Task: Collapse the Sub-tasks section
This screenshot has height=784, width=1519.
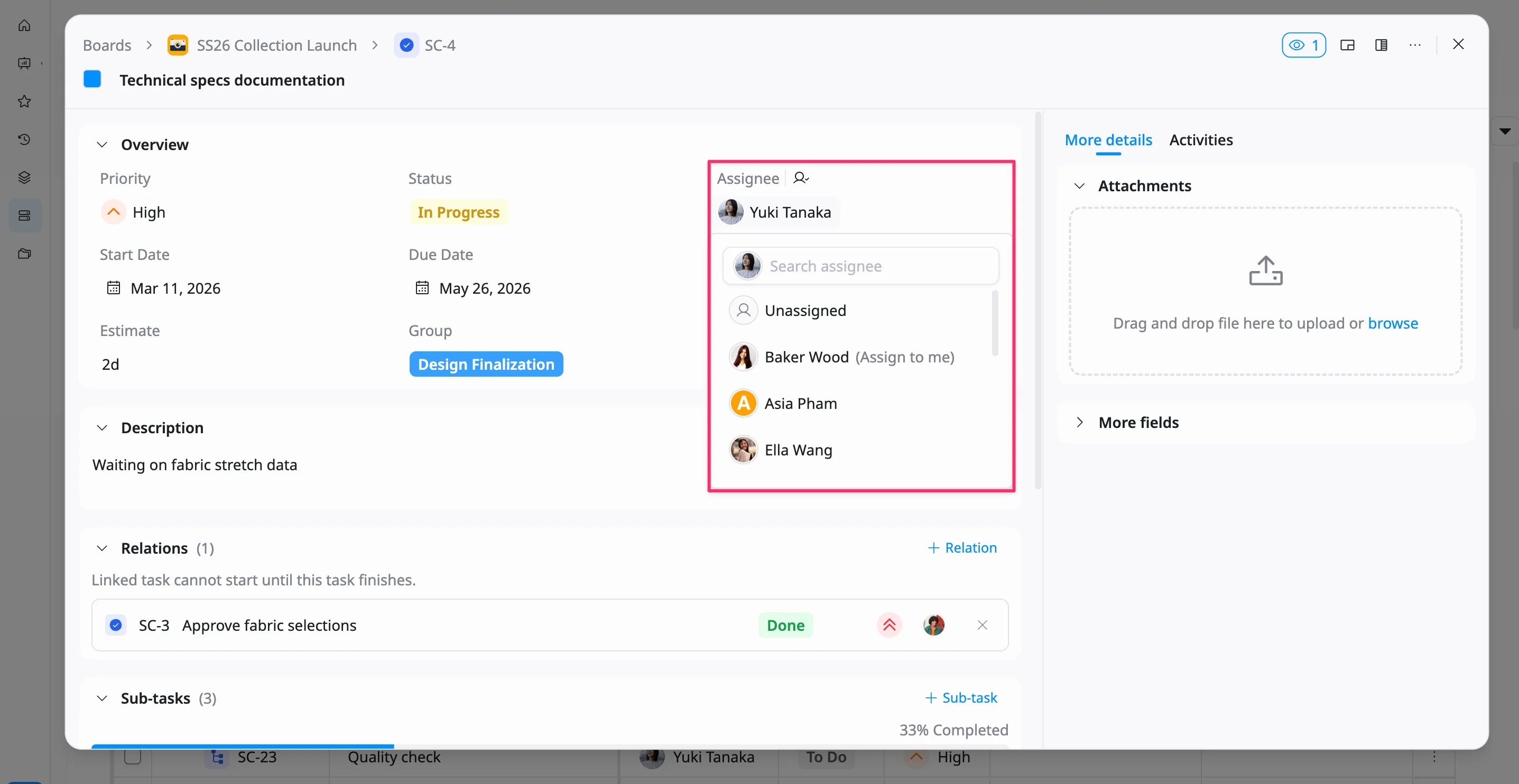Action: (102, 698)
